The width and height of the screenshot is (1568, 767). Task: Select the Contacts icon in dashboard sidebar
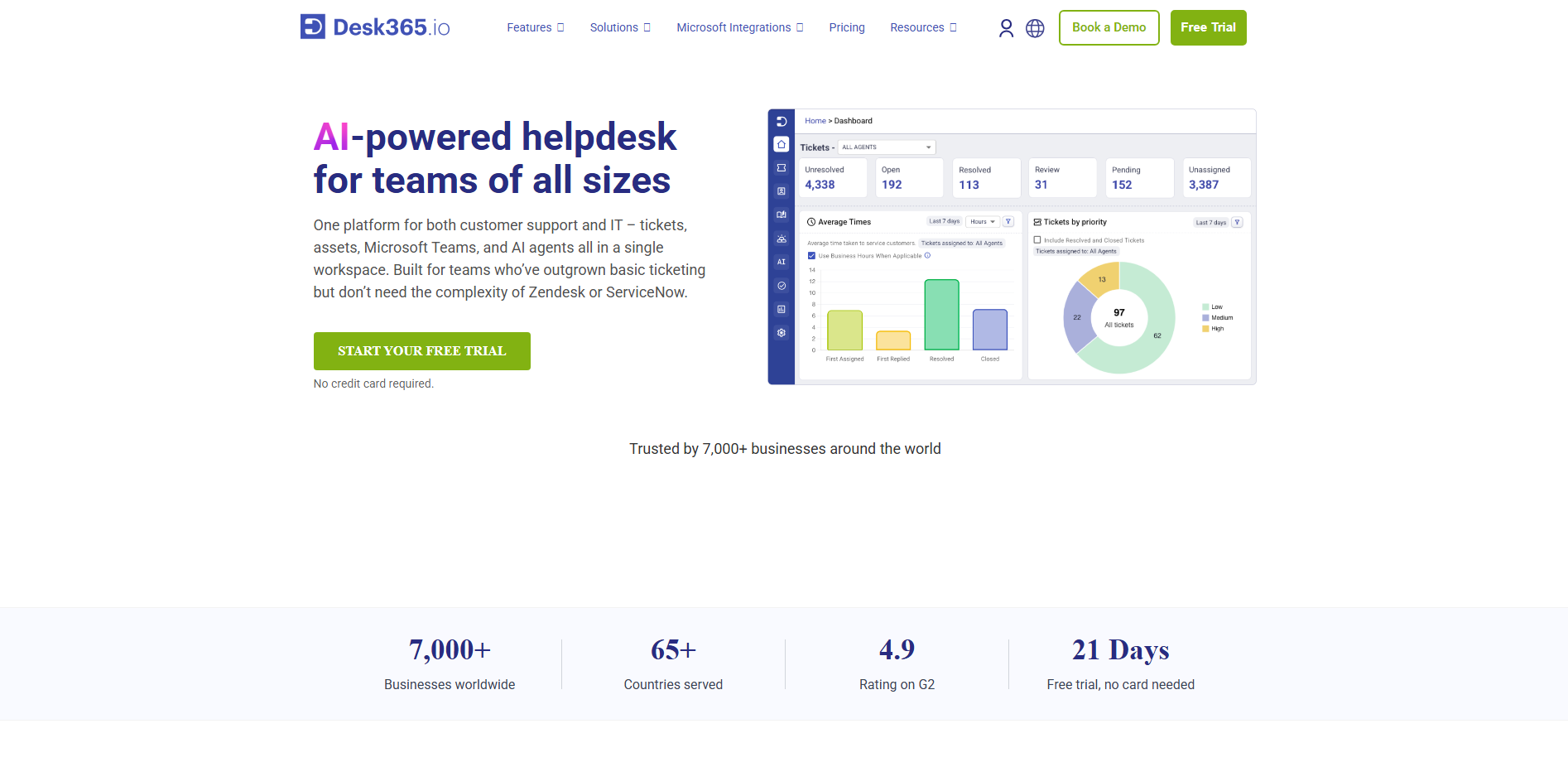coord(781,191)
